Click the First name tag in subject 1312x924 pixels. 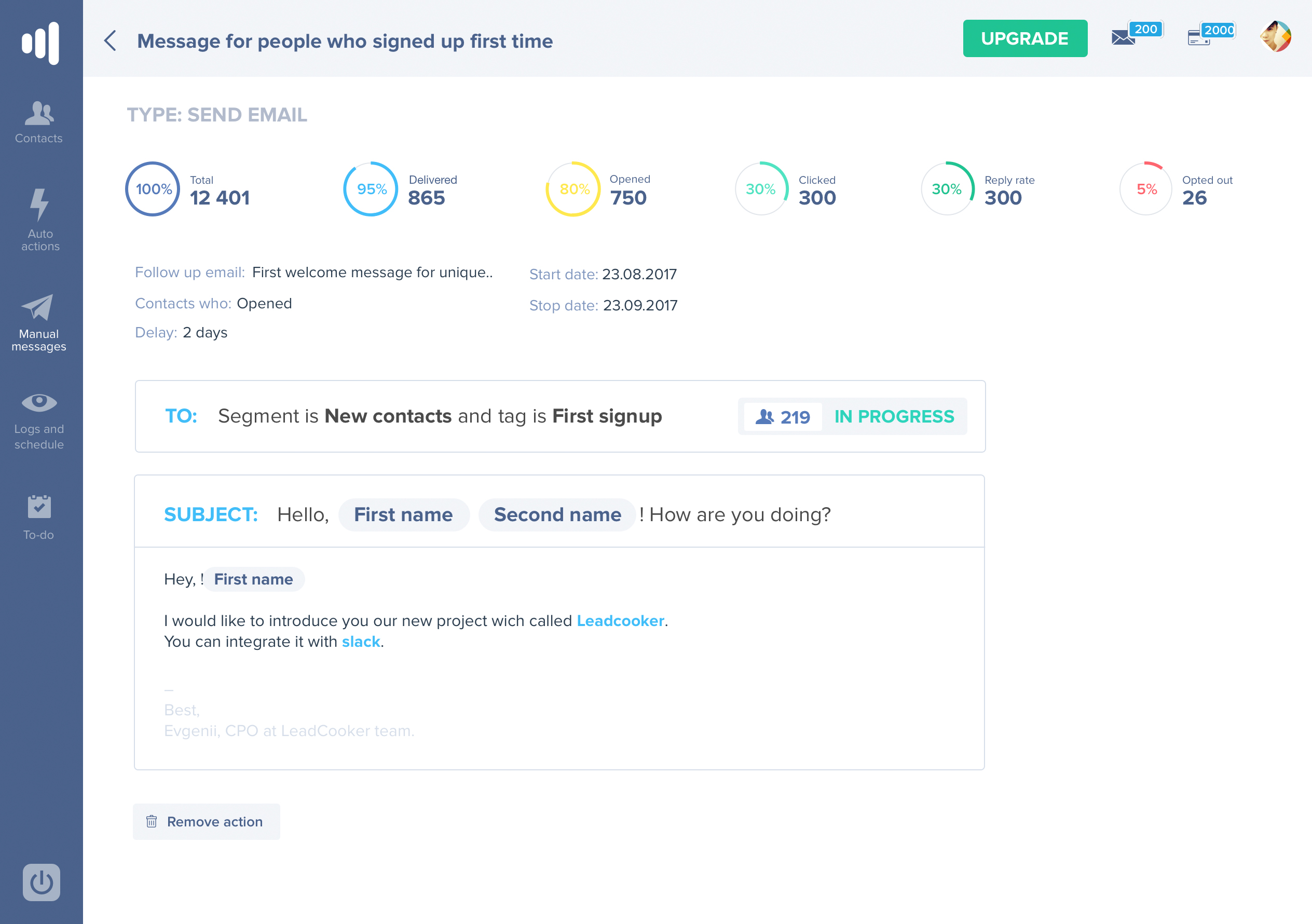pos(403,514)
